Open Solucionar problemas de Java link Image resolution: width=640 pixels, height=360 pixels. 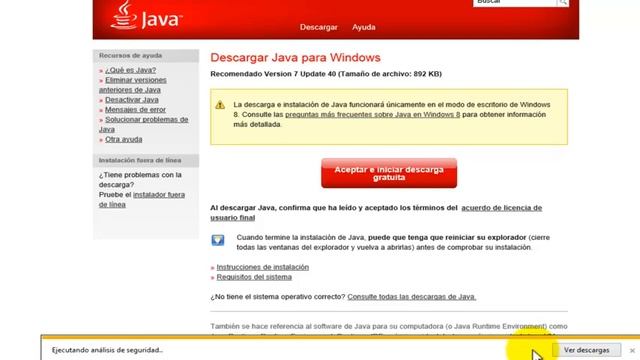coord(144,124)
